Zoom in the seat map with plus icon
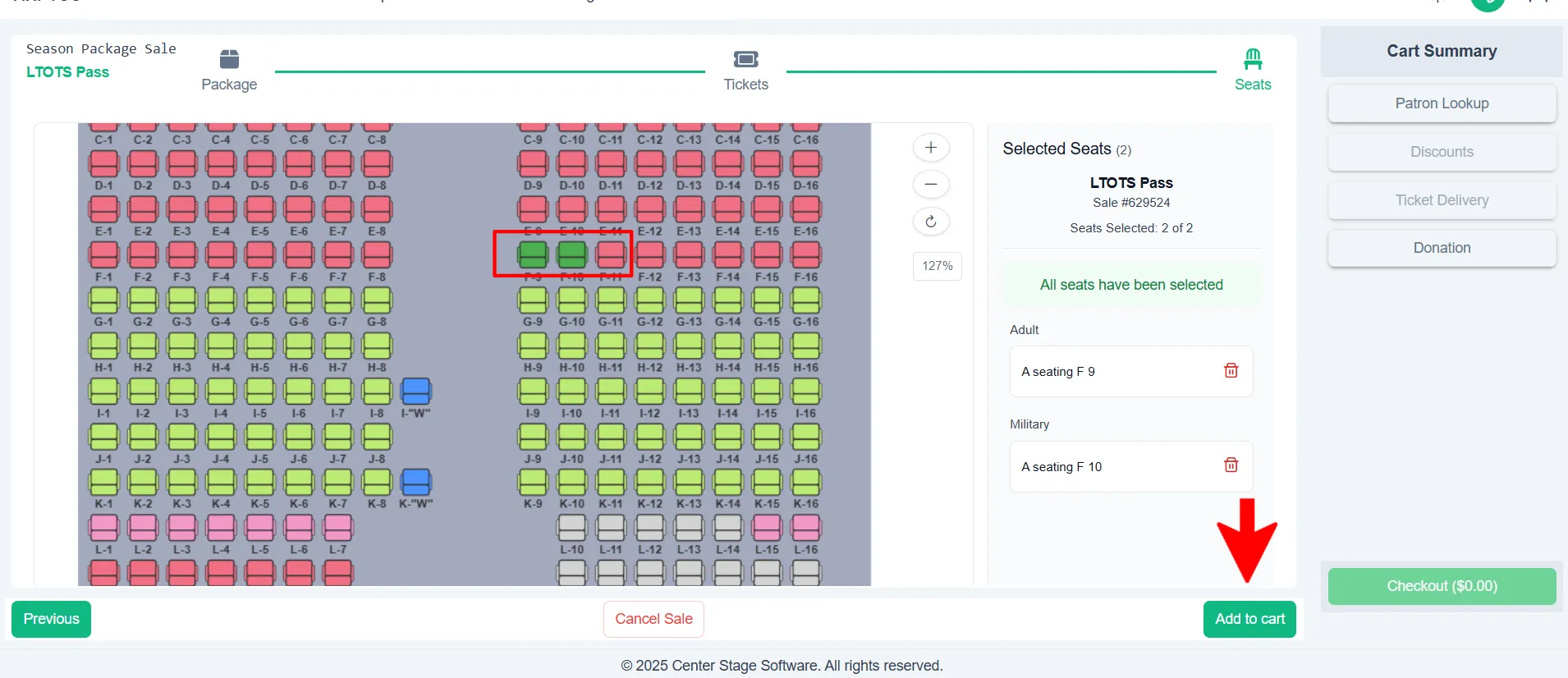The height and width of the screenshot is (678, 1568). [931, 148]
